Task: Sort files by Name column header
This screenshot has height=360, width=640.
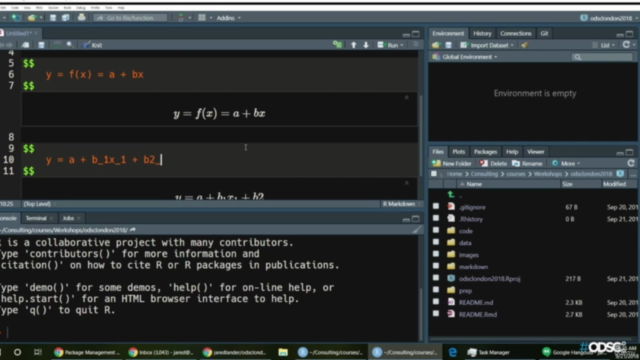Action: coord(474,184)
